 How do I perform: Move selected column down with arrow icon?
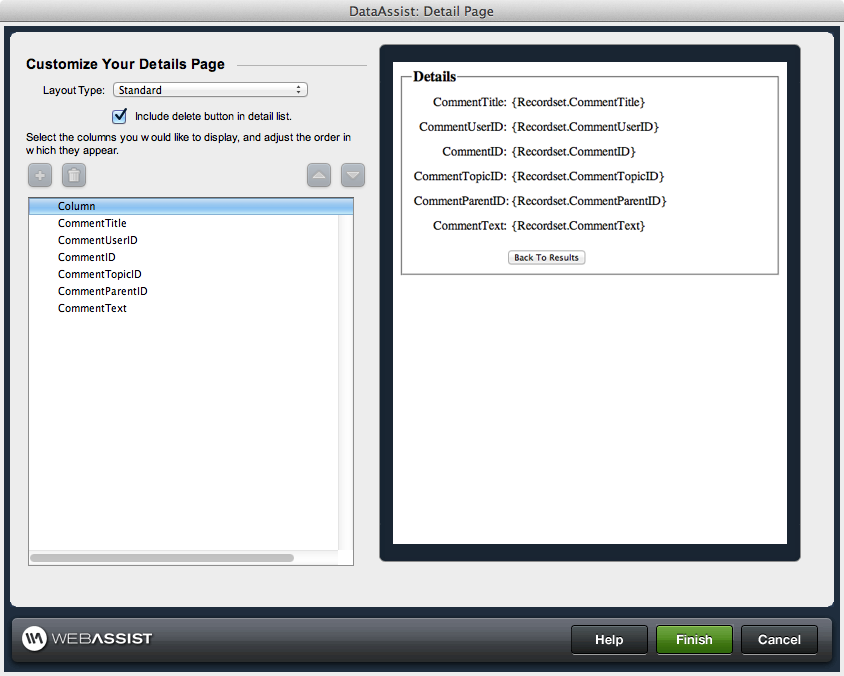pyautogui.click(x=352, y=175)
